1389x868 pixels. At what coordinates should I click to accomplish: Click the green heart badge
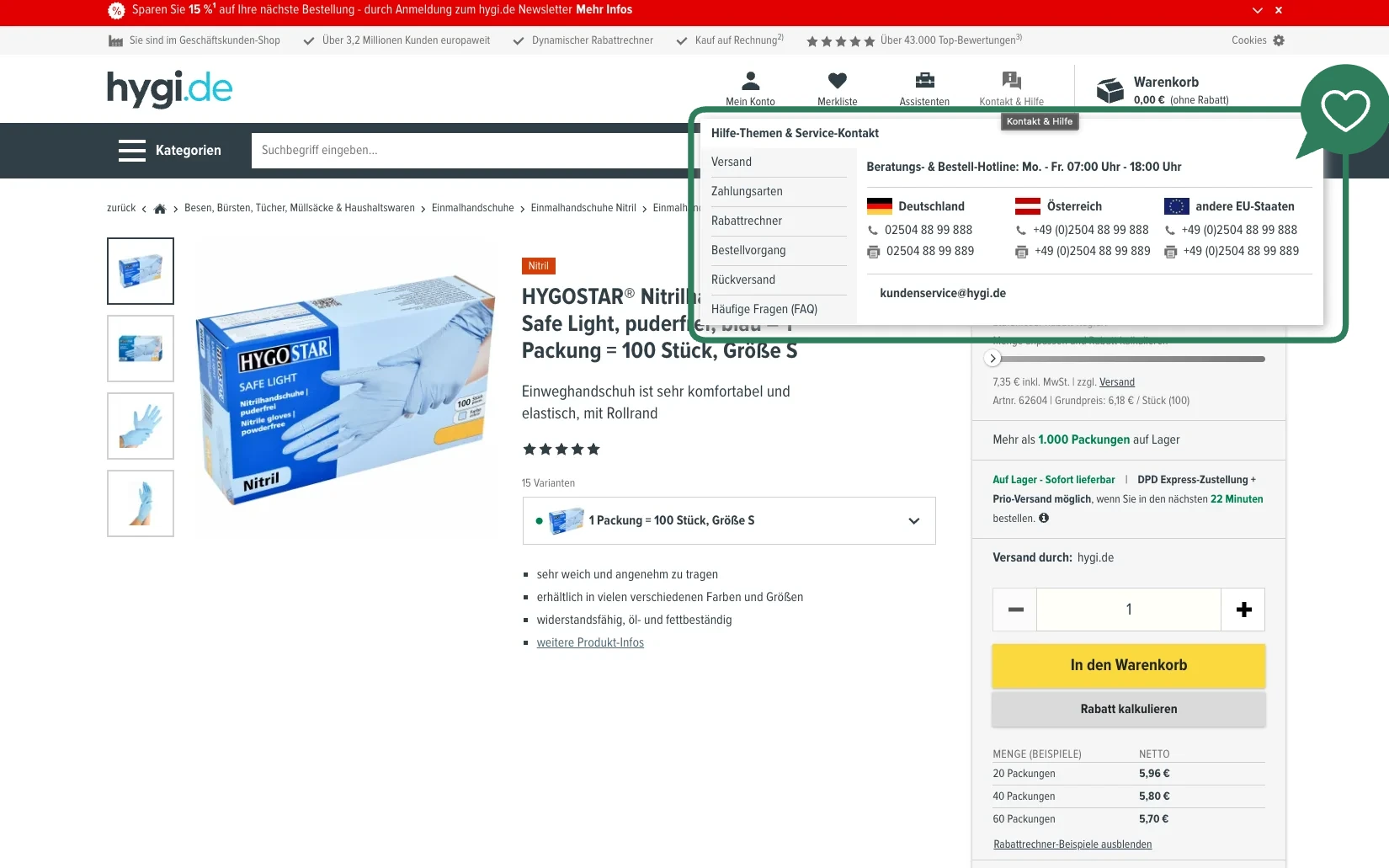1344,110
